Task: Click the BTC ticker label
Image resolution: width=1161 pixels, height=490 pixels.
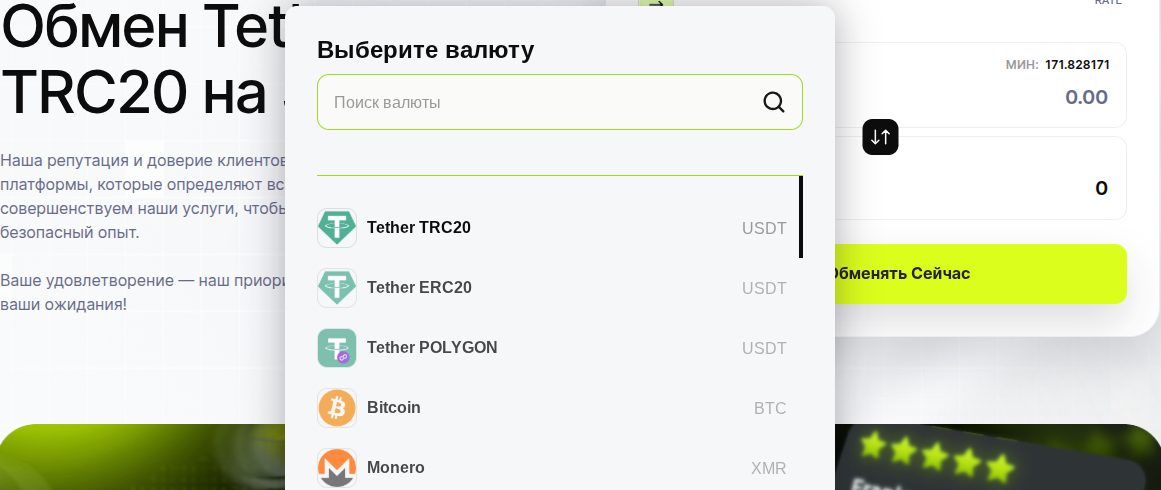Action: click(769, 408)
